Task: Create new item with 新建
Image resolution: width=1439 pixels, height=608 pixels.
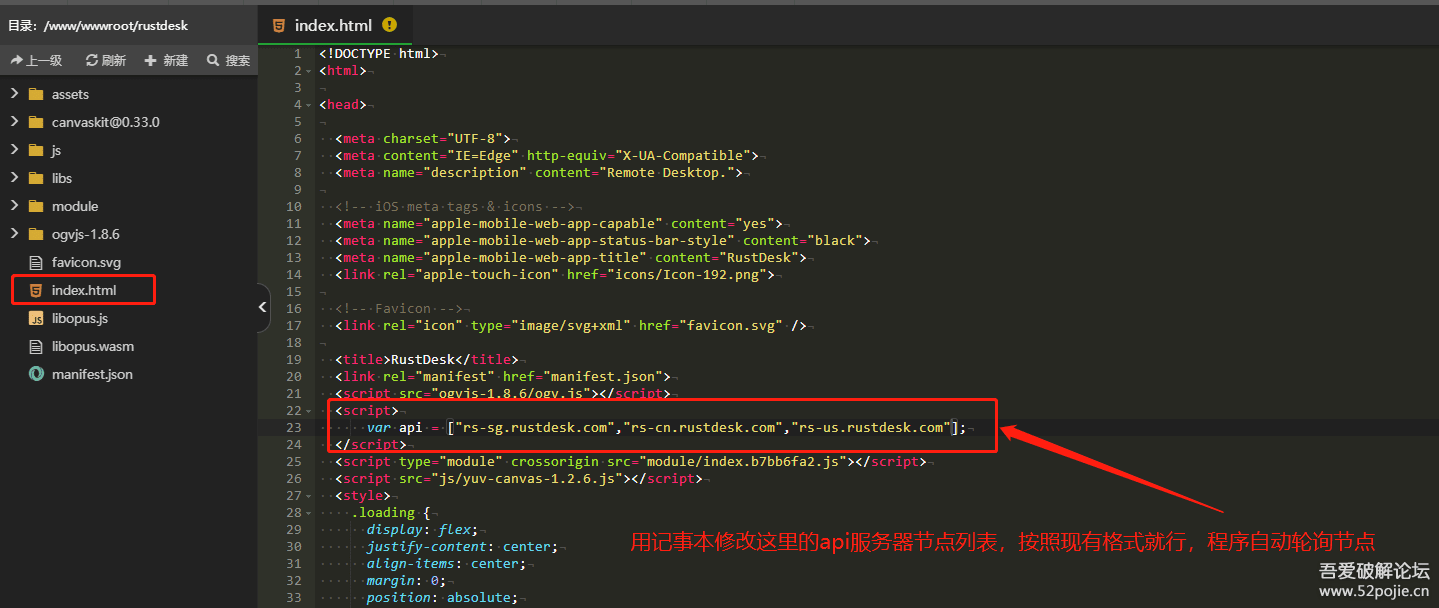Action: point(167,60)
